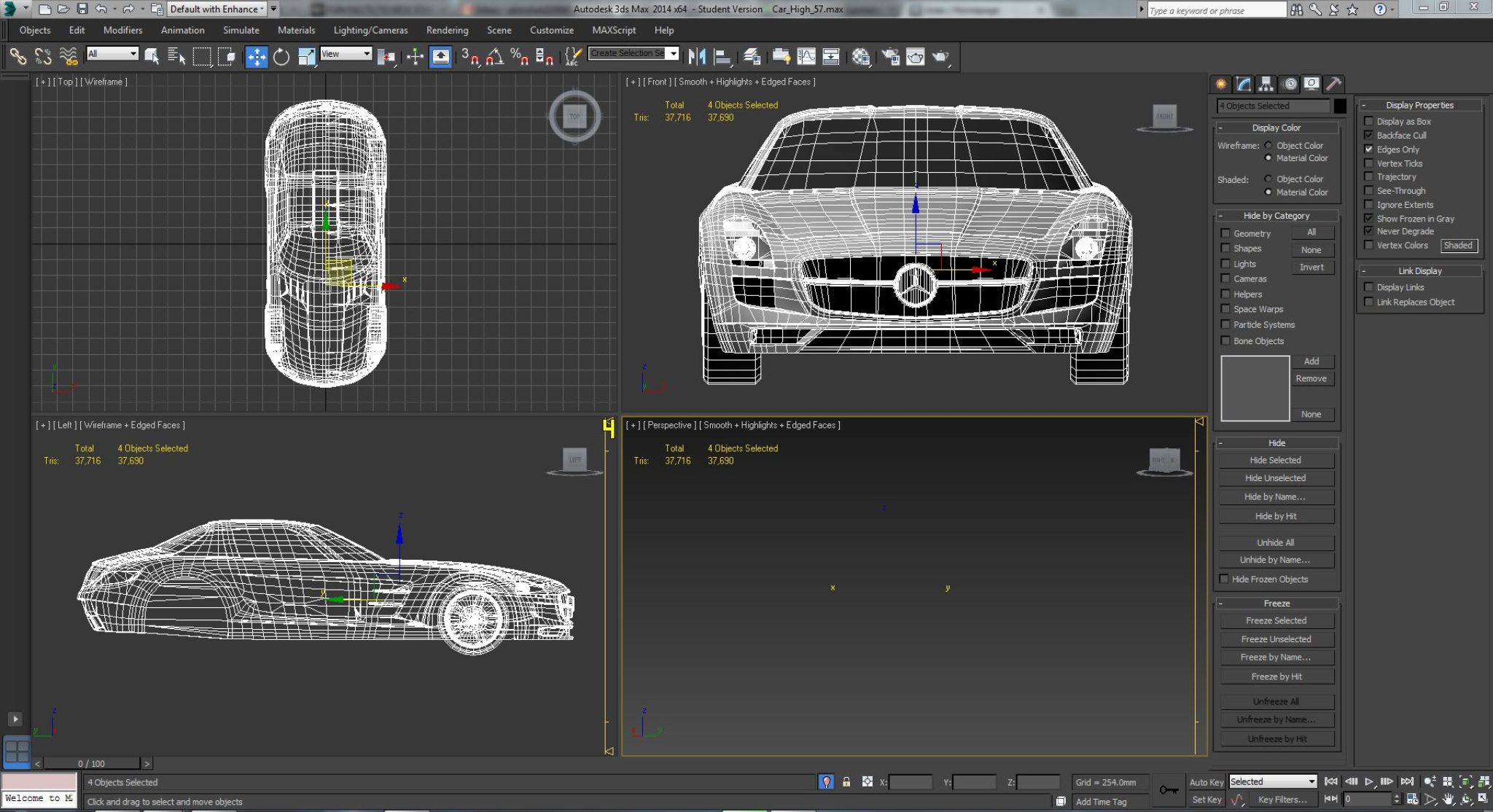Image resolution: width=1493 pixels, height=812 pixels.
Task: Select the Select and Move tool
Action: (x=257, y=56)
